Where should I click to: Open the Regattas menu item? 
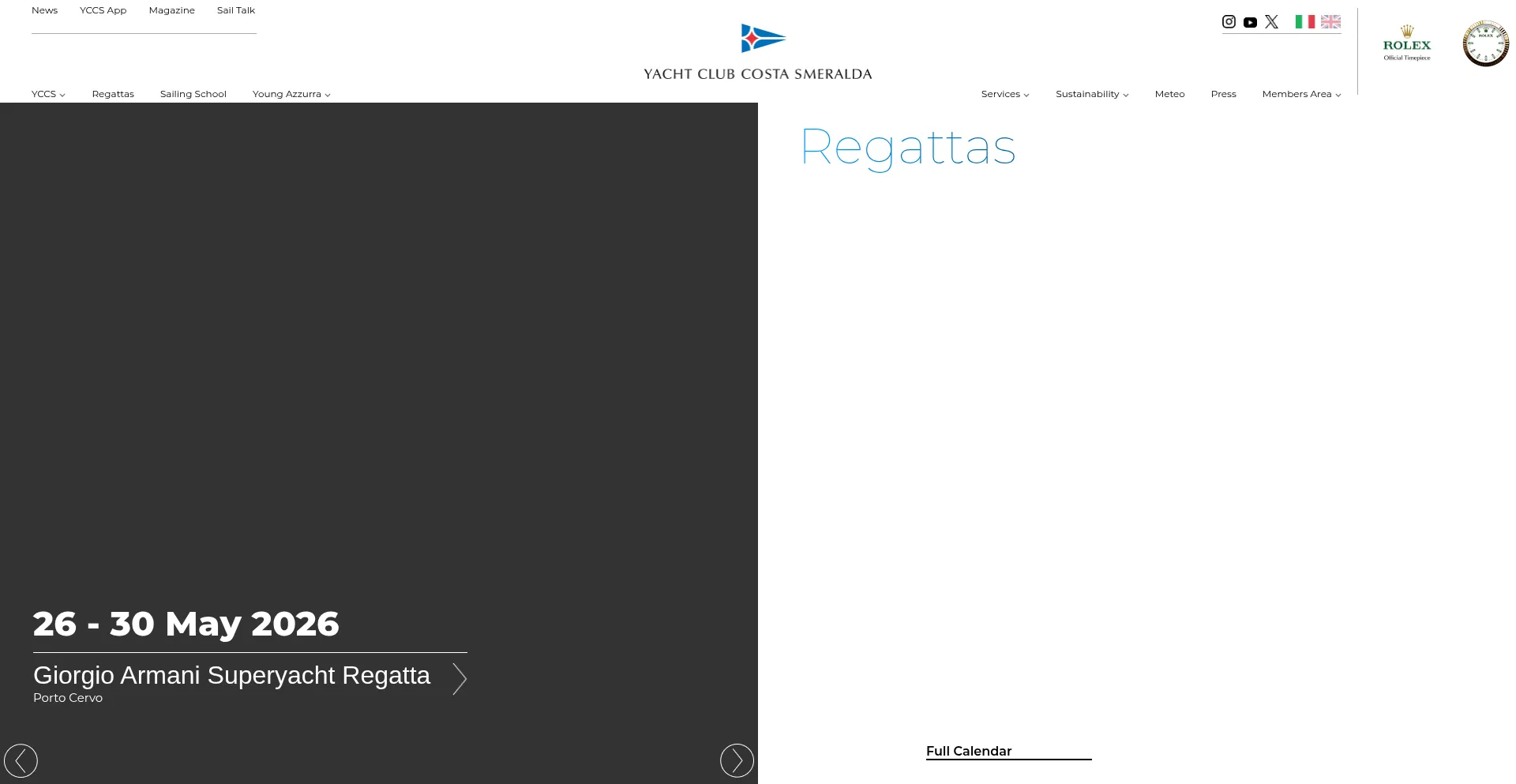click(x=113, y=94)
